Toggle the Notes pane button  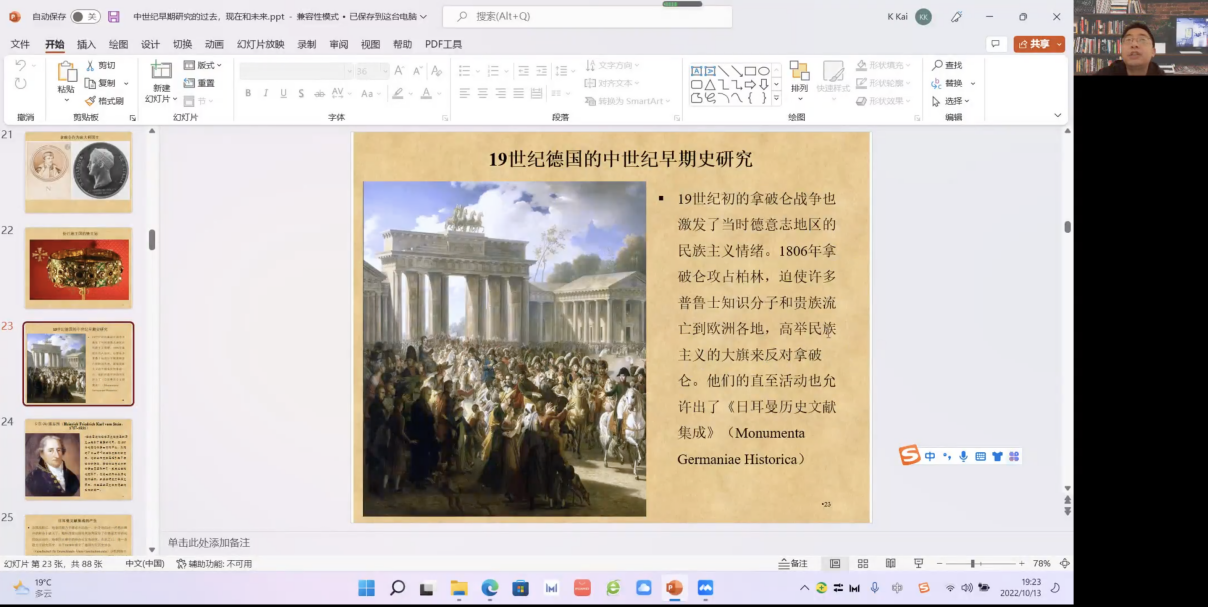point(793,564)
